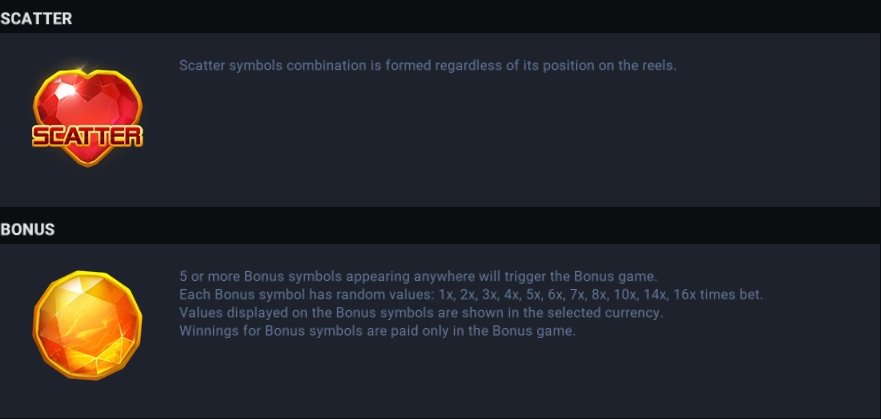Click the 5x multiplier value

(534, 294)
